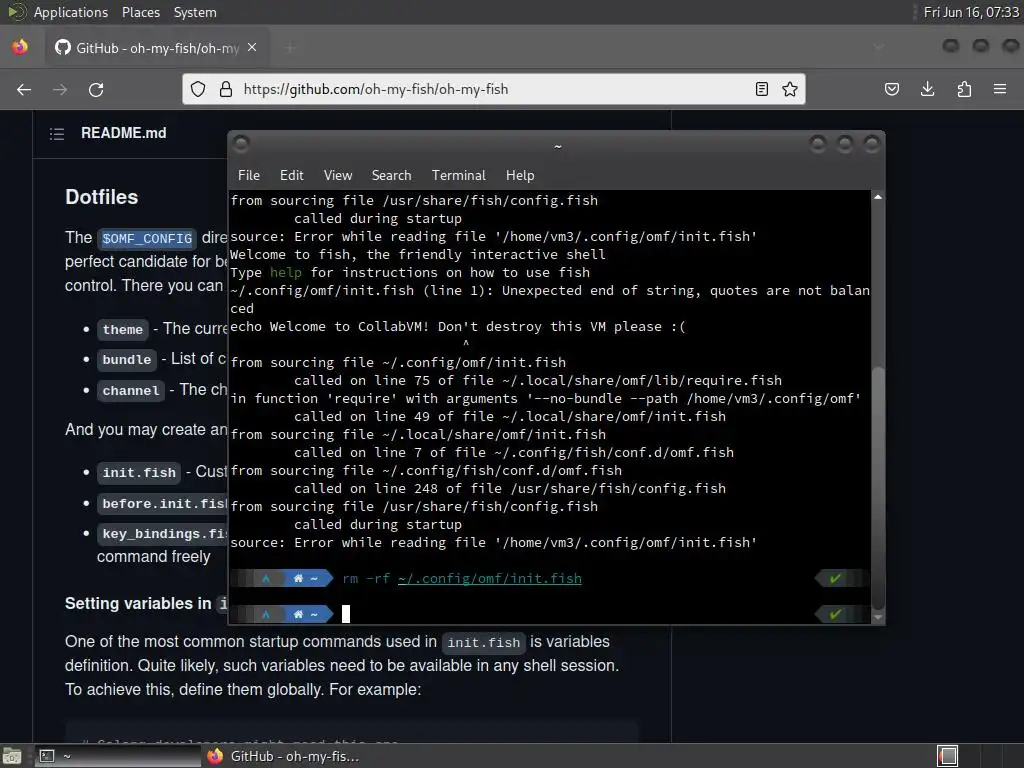Click the terminal cursor on the empty prompt

(346, 614)
